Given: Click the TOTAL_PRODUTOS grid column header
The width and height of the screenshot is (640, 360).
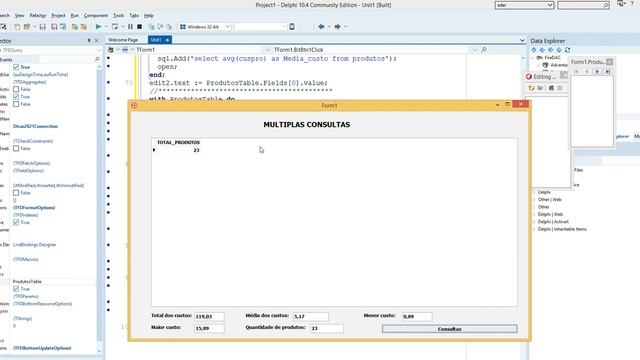Looking at the screenshot, I should (x=178, y=142).
